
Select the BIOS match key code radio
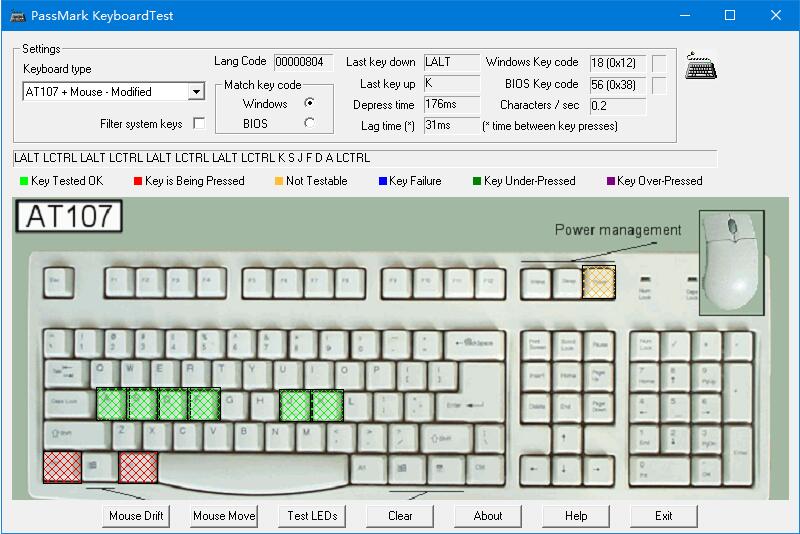309,123
